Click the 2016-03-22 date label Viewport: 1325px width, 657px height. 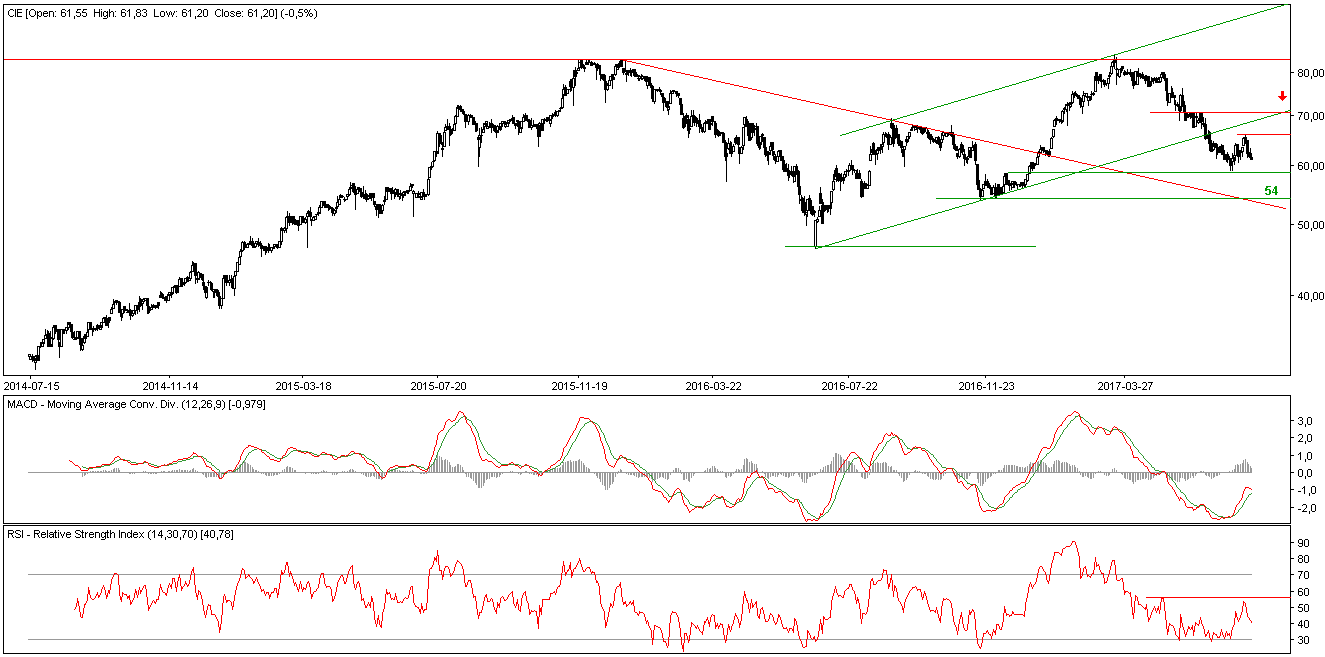pos(713,385)
